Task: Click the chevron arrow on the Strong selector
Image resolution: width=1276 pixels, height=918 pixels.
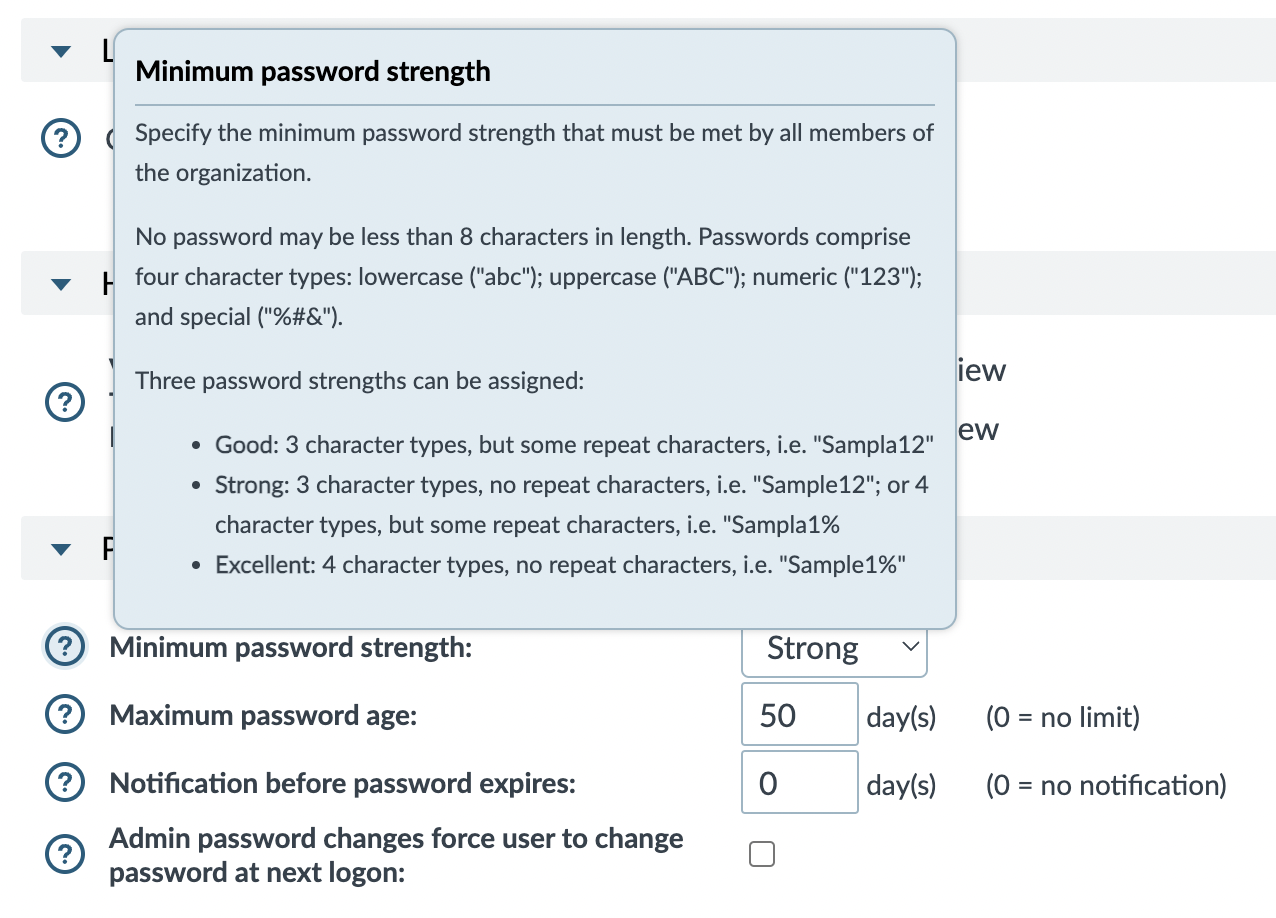Action: point(910,647)
